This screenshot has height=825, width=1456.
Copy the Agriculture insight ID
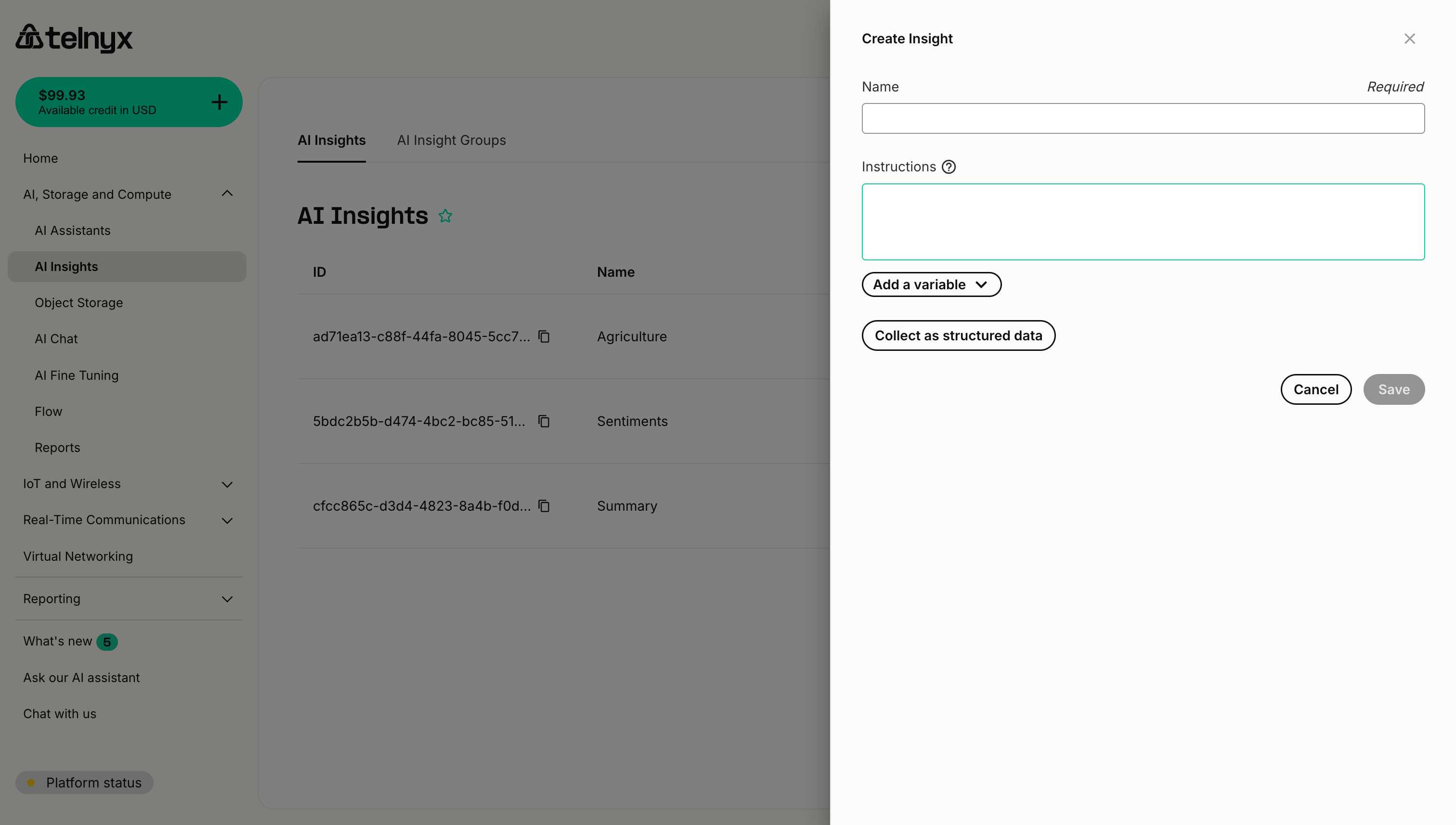coord(544,336)
